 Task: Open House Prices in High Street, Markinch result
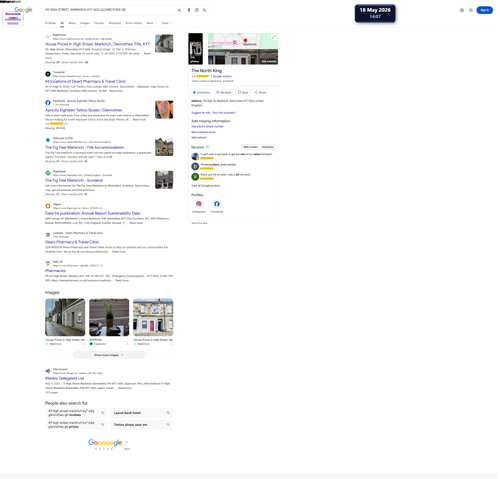coord(98,44)
